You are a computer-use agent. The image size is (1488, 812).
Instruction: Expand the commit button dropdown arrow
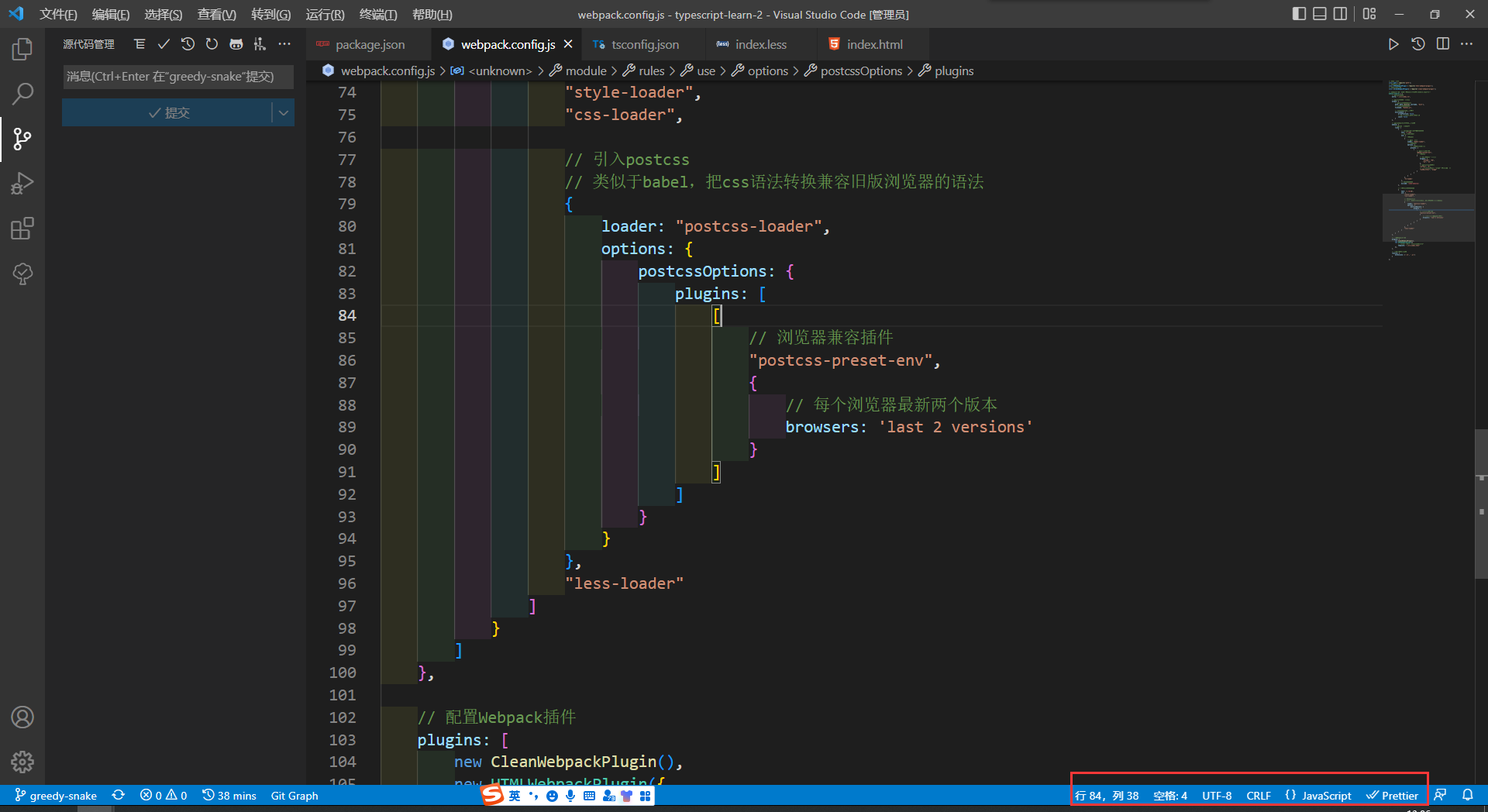pos(284,113)
